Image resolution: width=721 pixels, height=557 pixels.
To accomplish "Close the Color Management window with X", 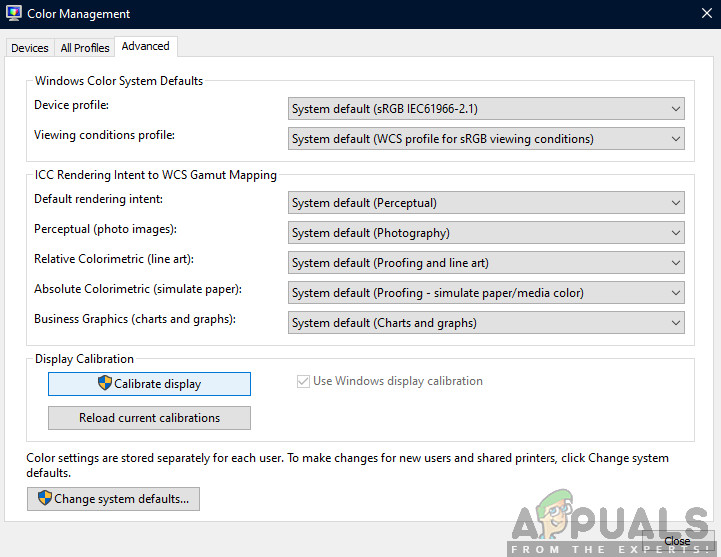I will [x=707, y=13].
